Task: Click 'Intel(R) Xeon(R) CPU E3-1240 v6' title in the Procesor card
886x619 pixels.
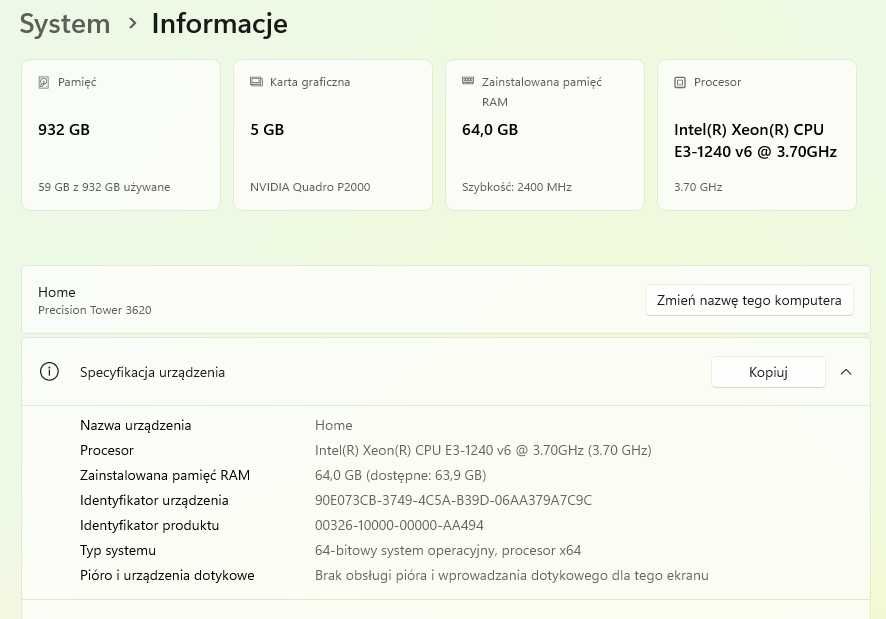Action: [x=755, y=141]
